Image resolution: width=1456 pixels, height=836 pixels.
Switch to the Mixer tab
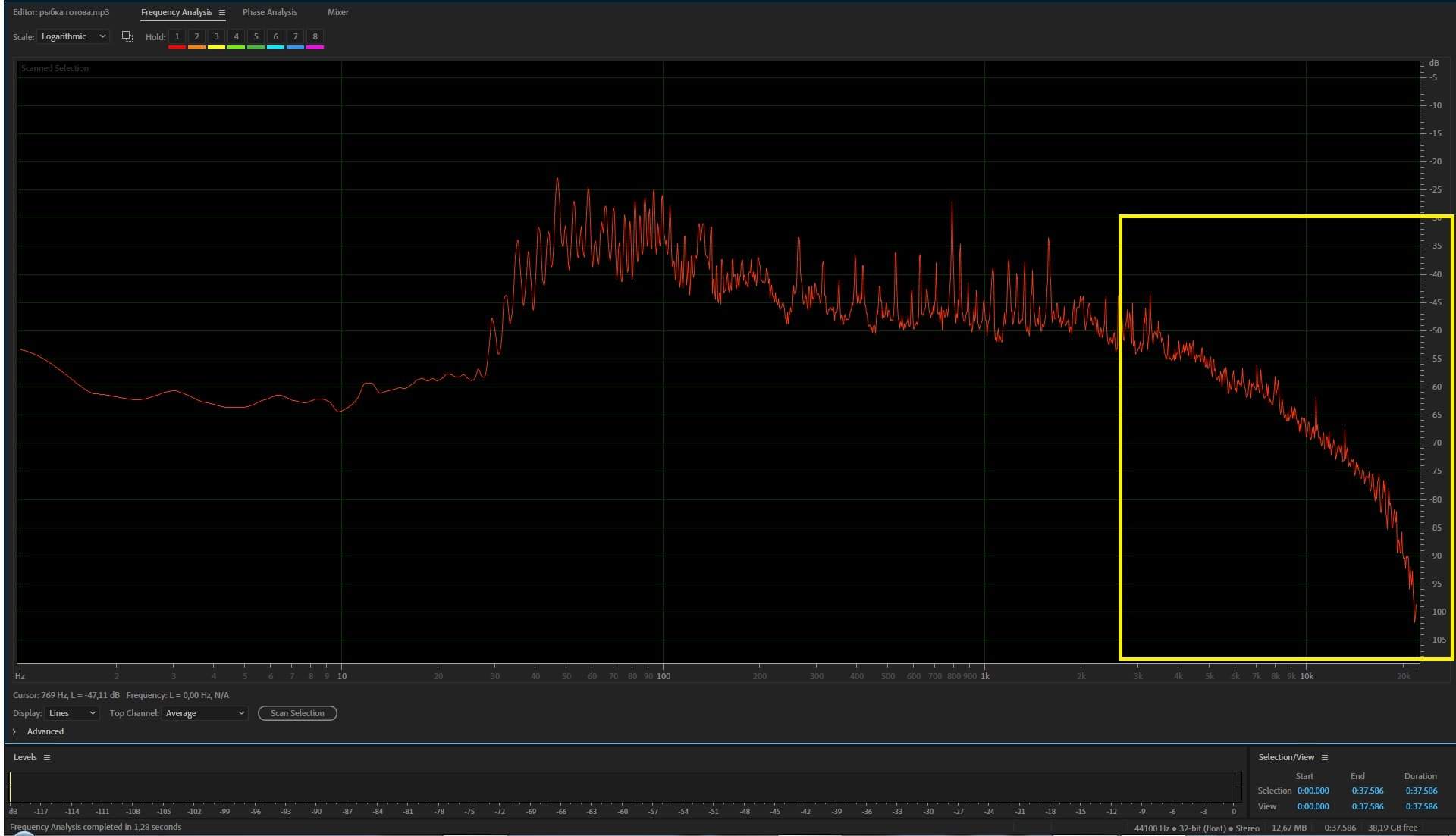tap(337, 12)
